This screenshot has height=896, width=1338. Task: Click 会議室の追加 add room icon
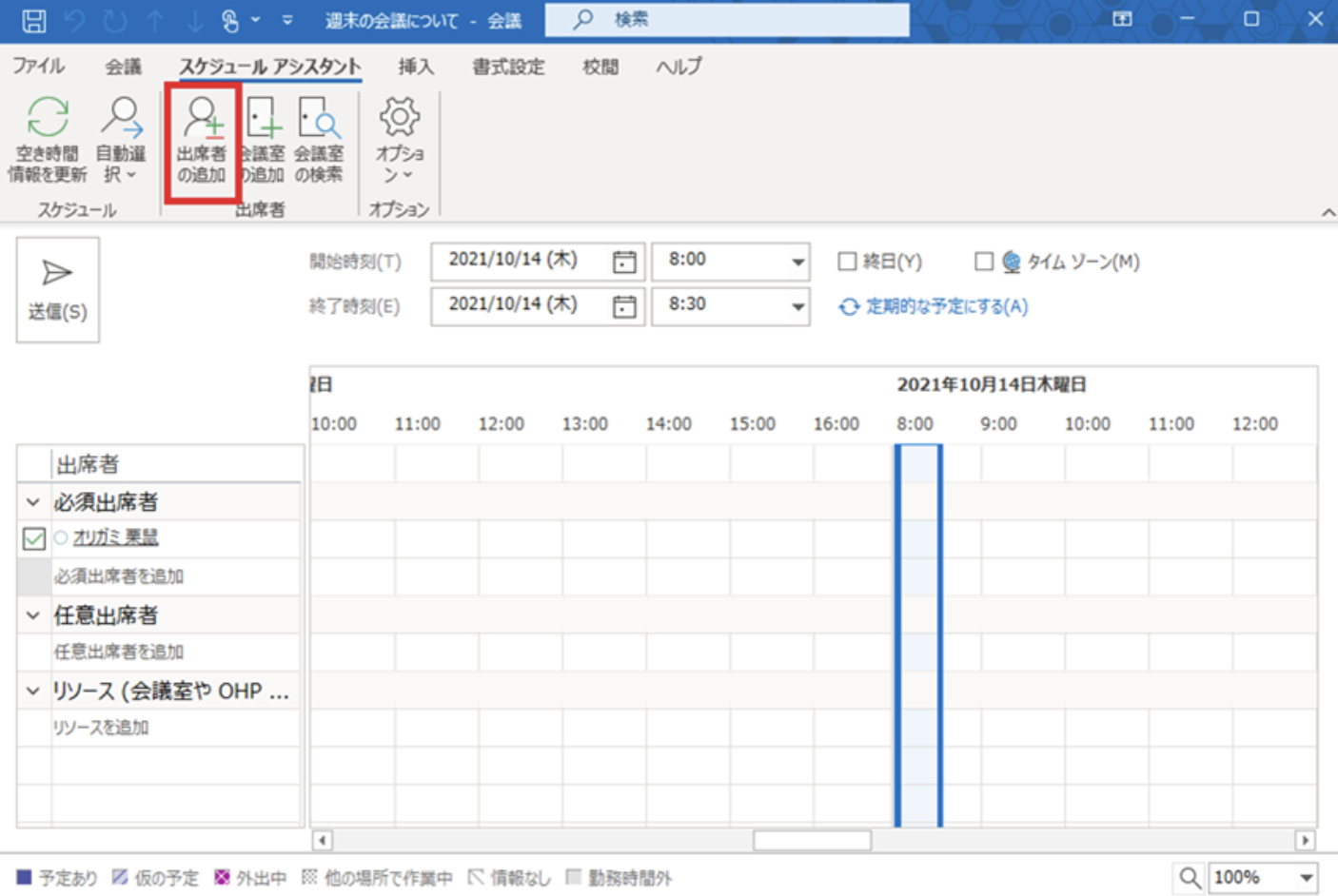coord(263,120)
